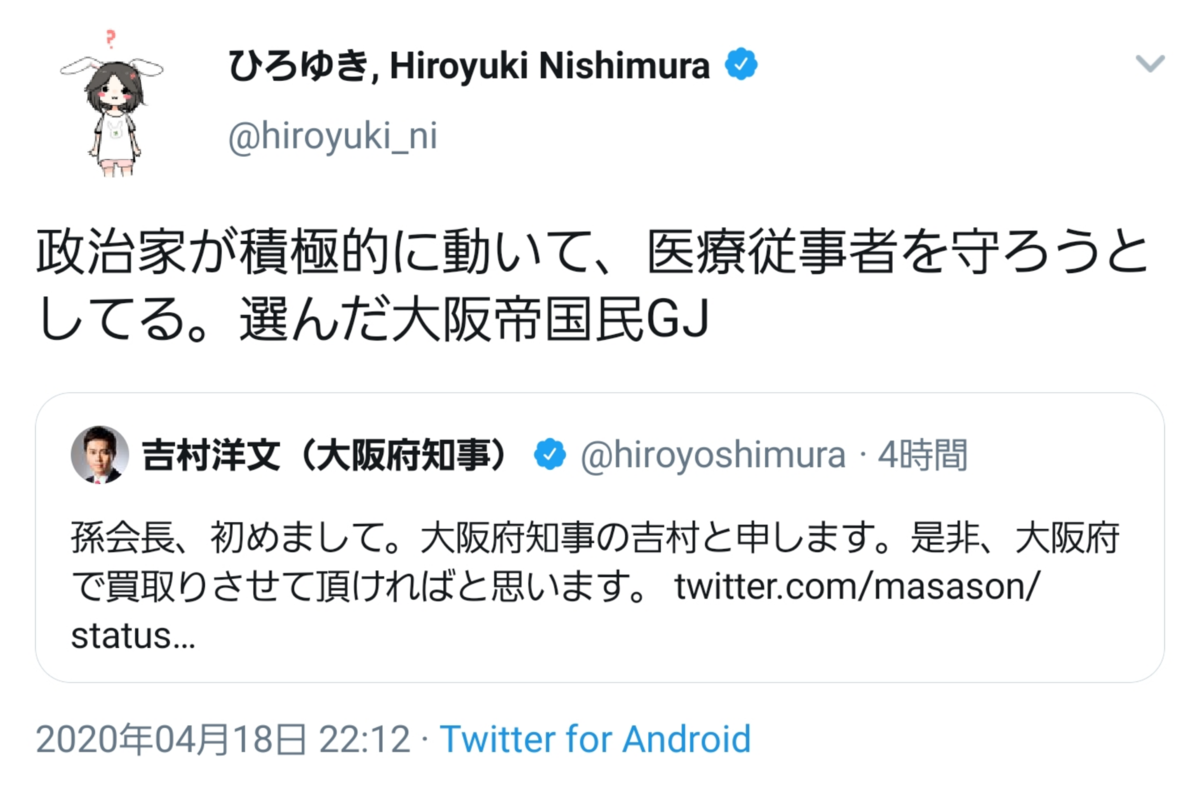
Task: Click the Twitter for Android source link
Action: [596, 740]
